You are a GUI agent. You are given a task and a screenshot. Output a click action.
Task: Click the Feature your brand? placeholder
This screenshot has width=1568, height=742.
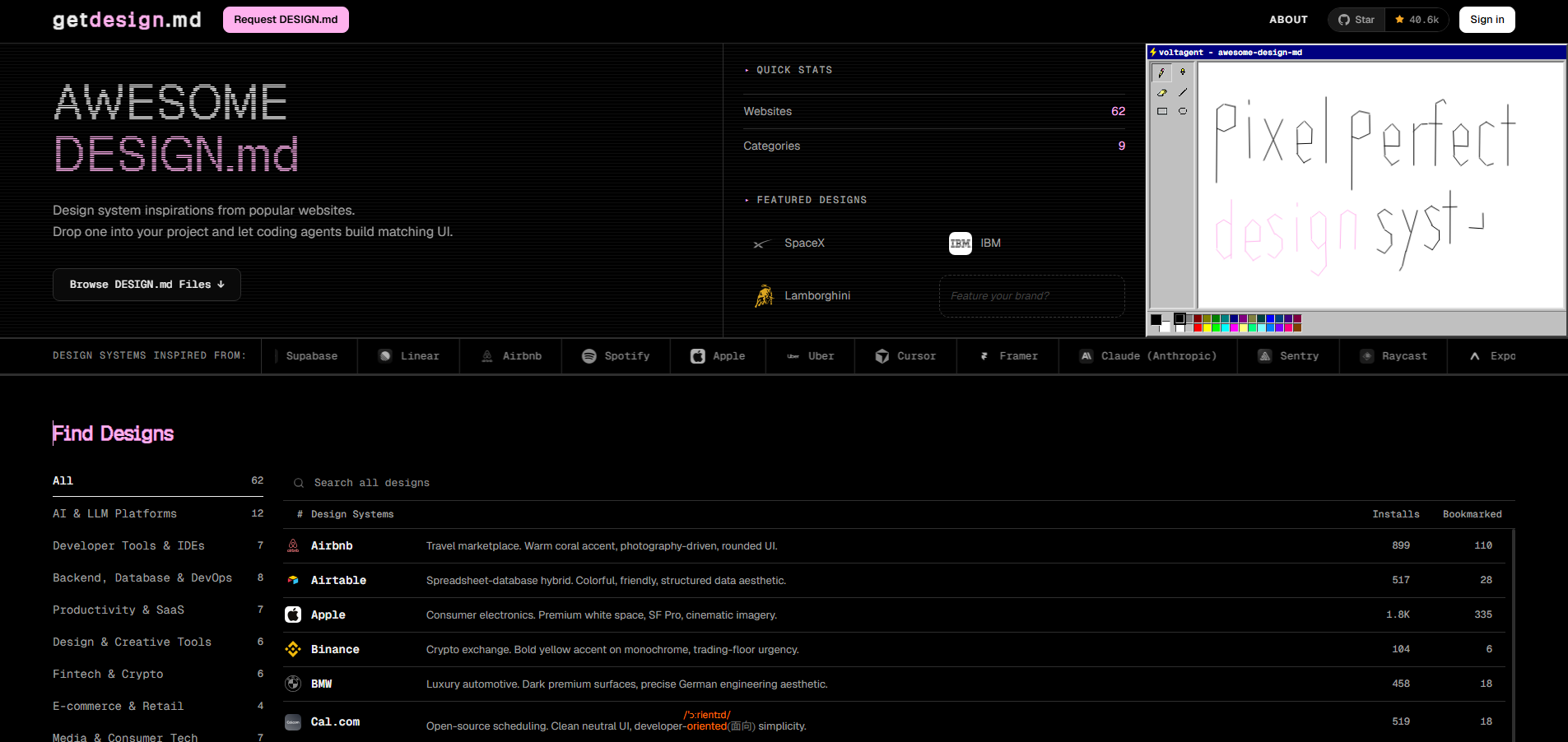[x=1032, y=296]
